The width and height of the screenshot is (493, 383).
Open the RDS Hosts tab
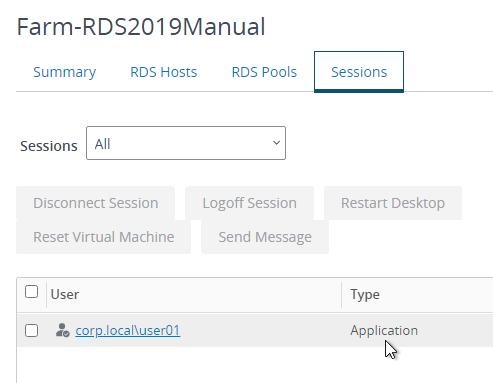(x=164, y=72)
